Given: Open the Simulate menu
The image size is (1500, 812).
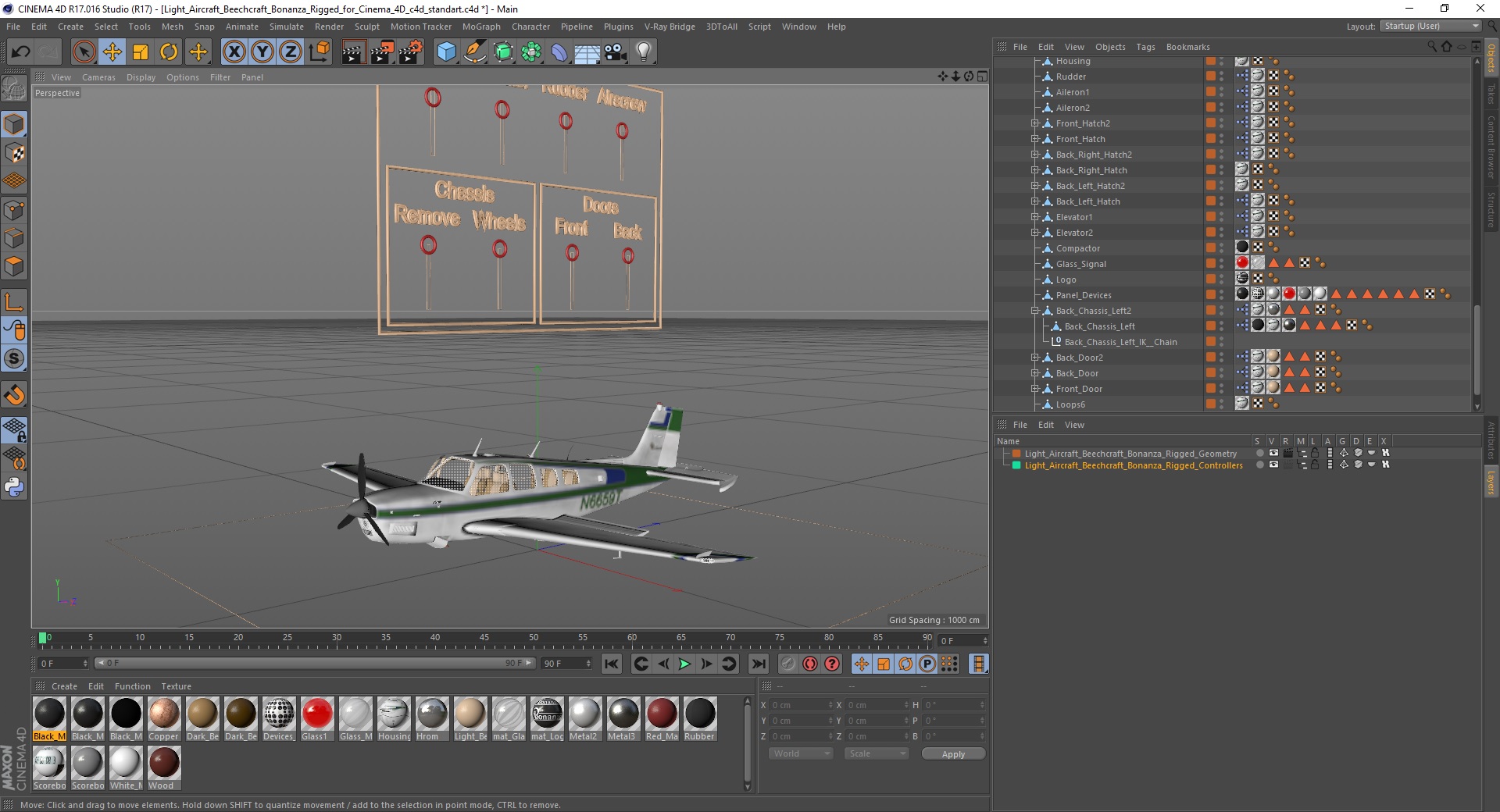Looking at the screenshot, I should pos(287,27).
